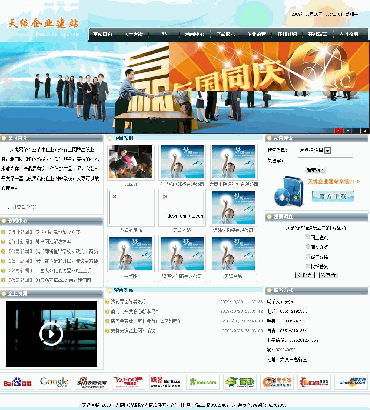Select the second poll radio option

coord(308,247)
